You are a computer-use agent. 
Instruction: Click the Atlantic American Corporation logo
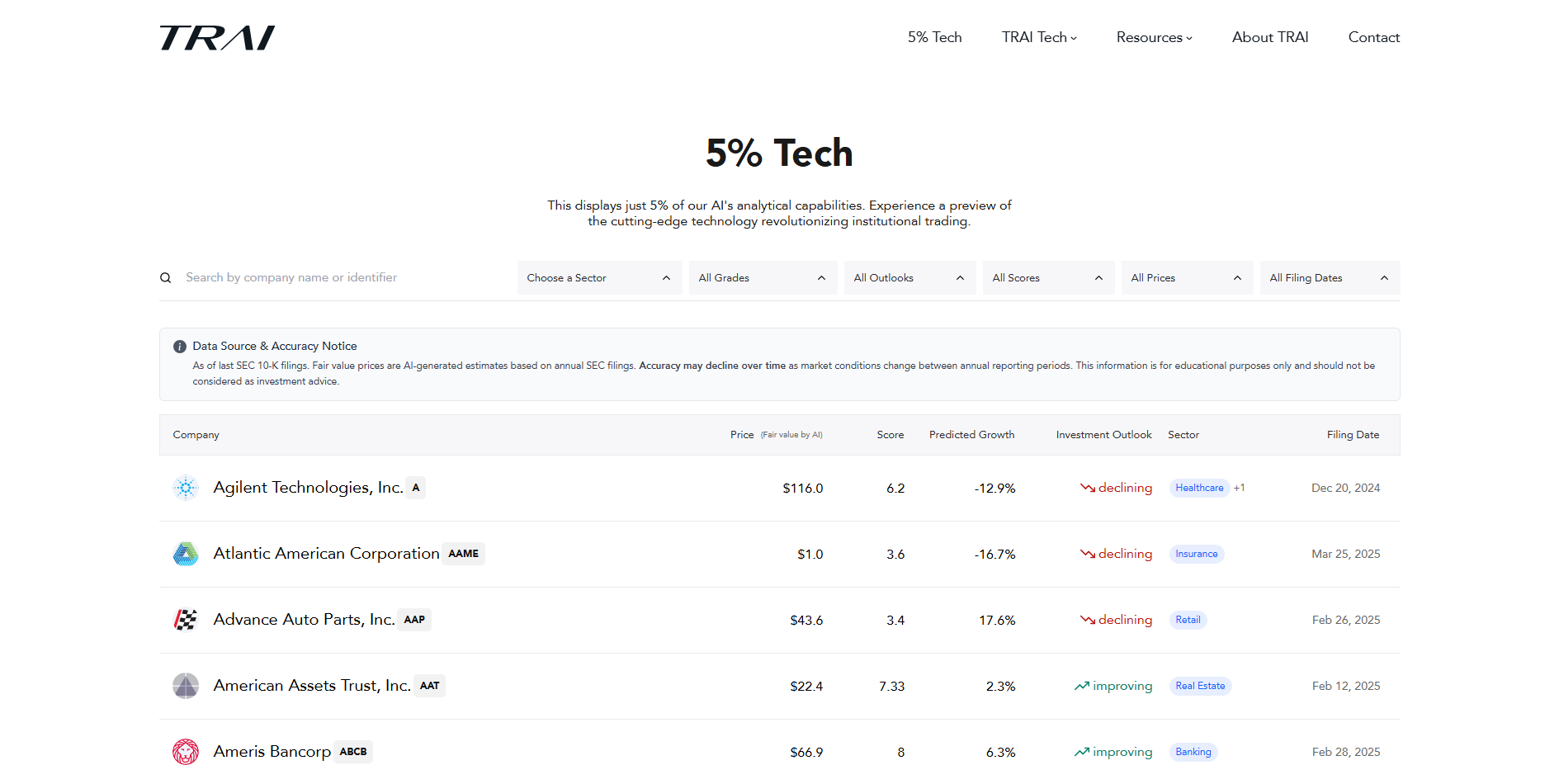pos(186,554)
